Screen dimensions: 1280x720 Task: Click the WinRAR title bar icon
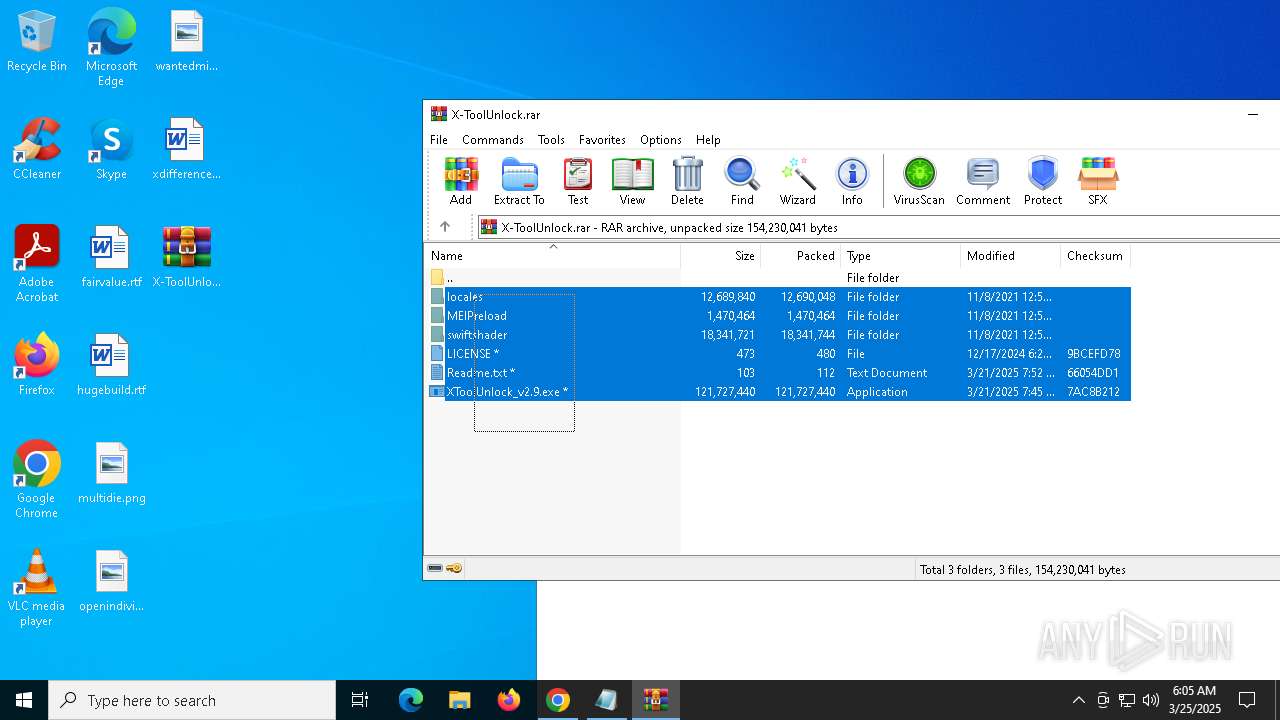pos(439,114)
